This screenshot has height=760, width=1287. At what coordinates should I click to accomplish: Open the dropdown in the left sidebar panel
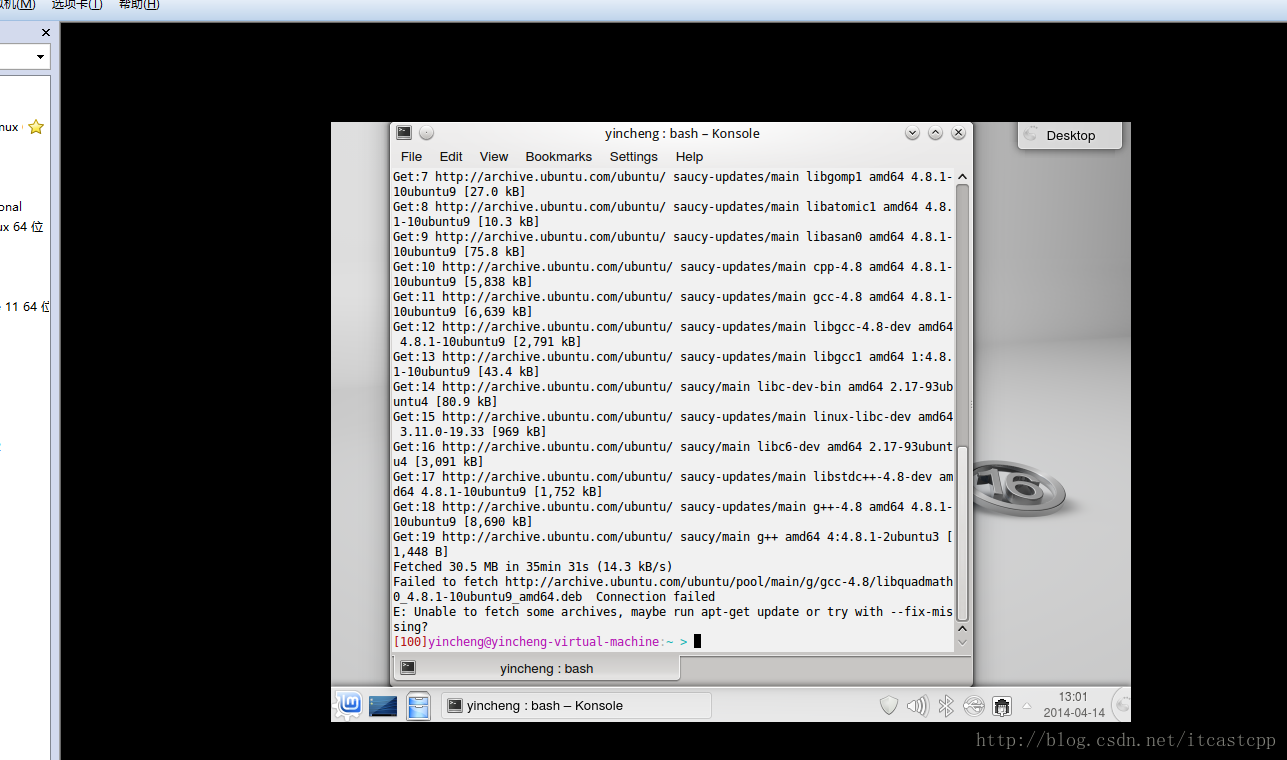[x=41, y=57]
